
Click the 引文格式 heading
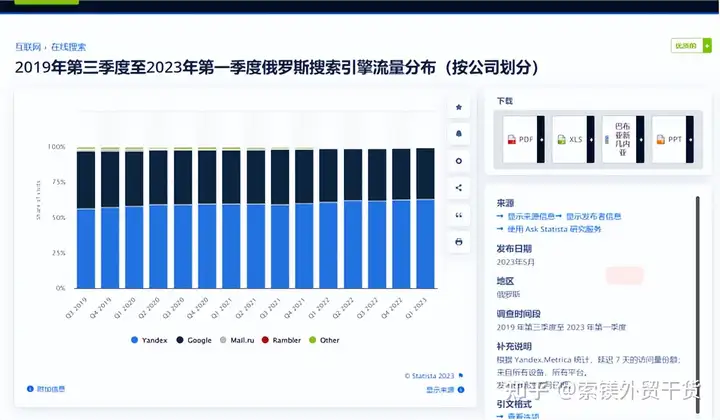pos(514,404)
